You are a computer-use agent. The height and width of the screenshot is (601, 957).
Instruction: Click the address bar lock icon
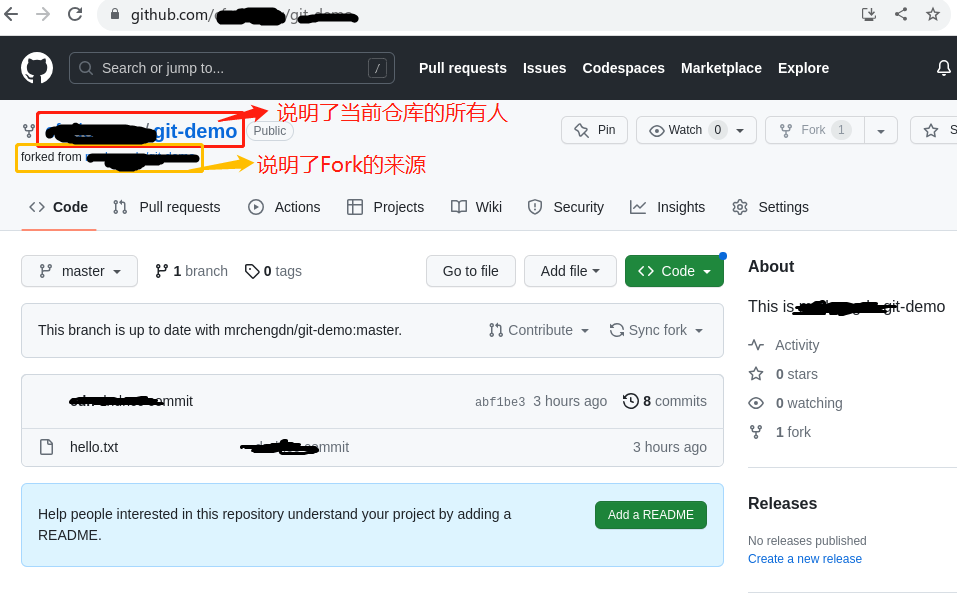click(x=115, y=14)
